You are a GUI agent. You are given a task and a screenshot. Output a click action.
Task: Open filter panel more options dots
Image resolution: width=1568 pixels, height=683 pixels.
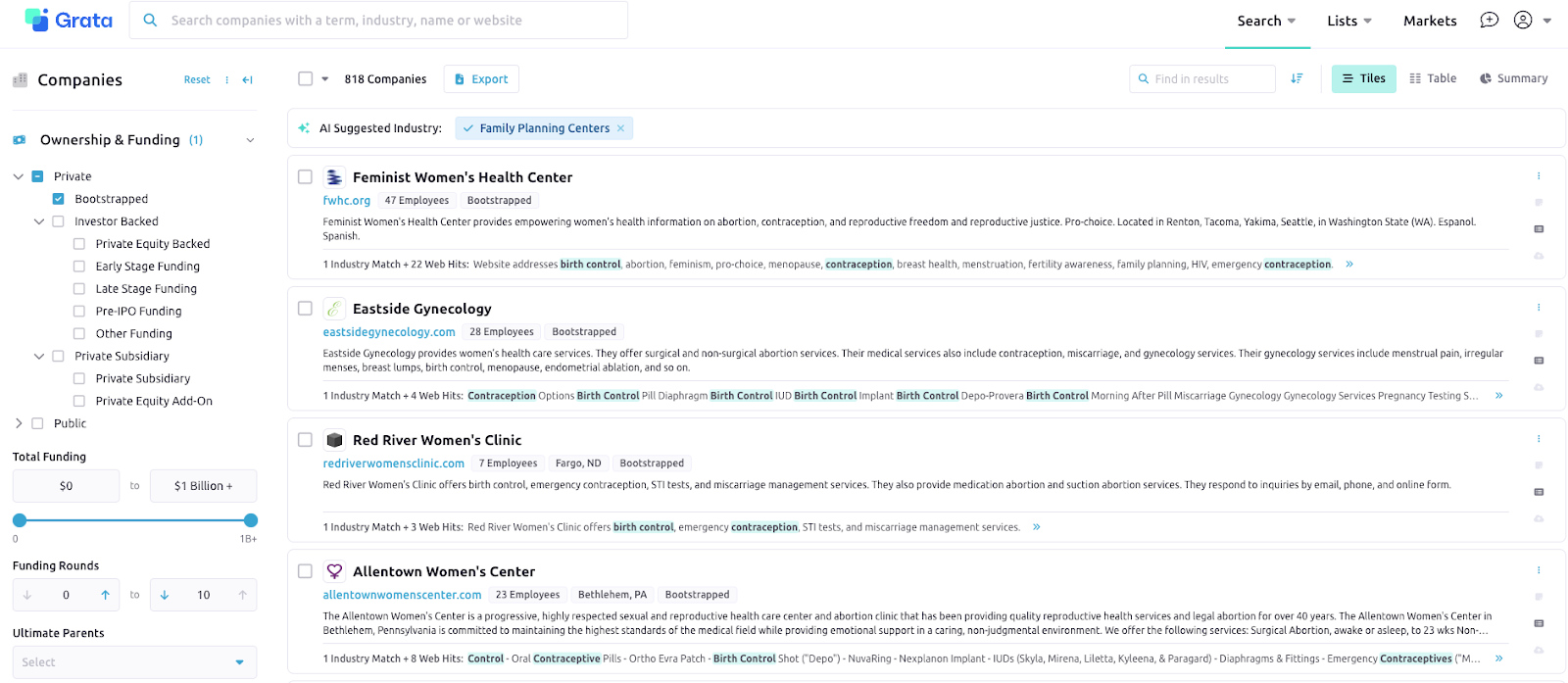pyautogui.click(x=227, y=80)
